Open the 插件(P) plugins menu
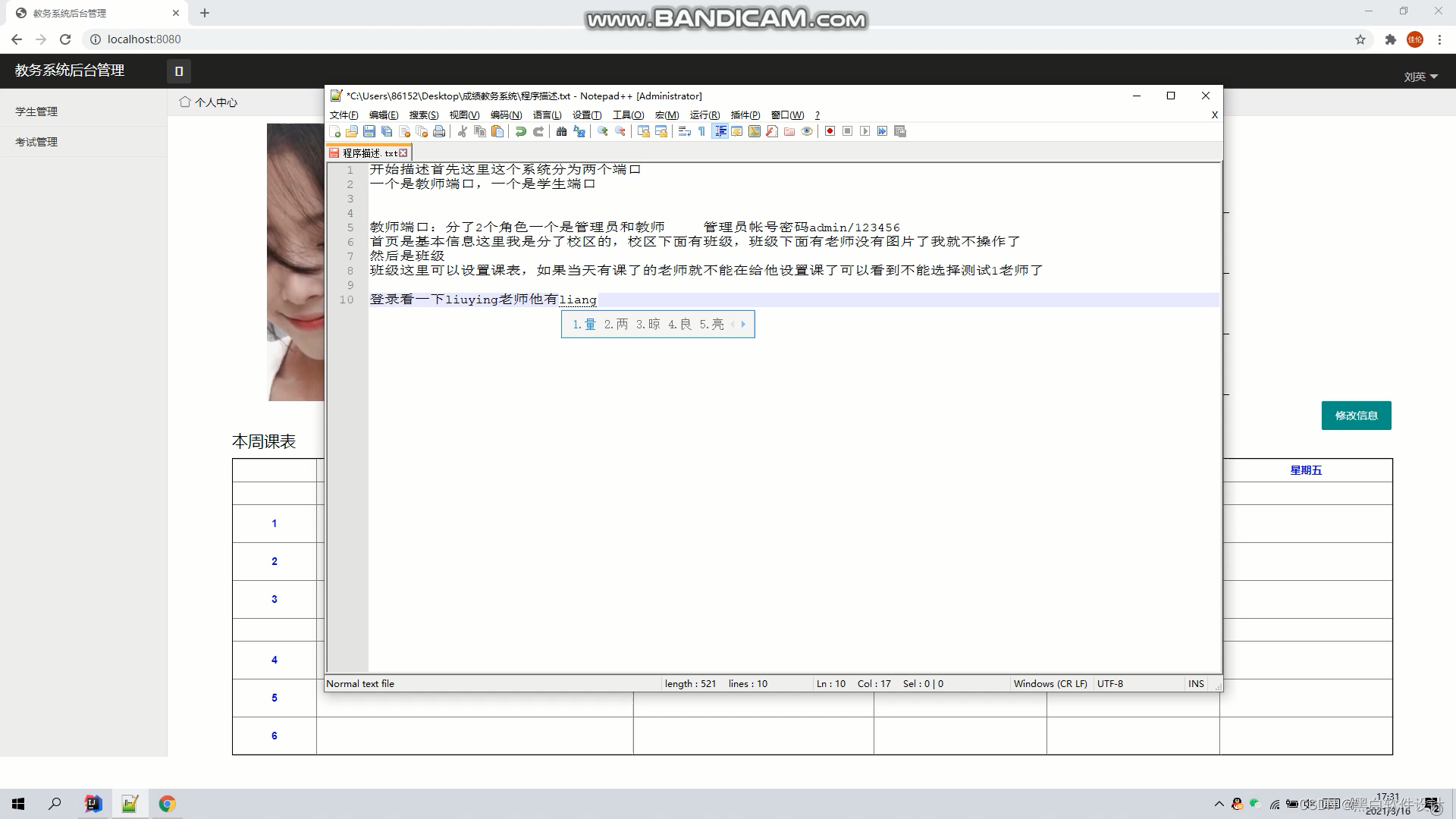This screenshot has height=819, width=1456. [745, 115]
